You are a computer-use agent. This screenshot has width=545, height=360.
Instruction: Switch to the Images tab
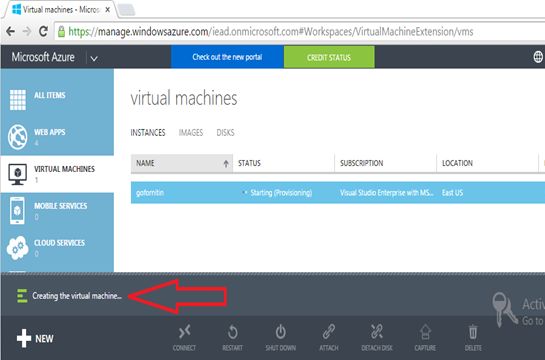(x=191, y=132)
